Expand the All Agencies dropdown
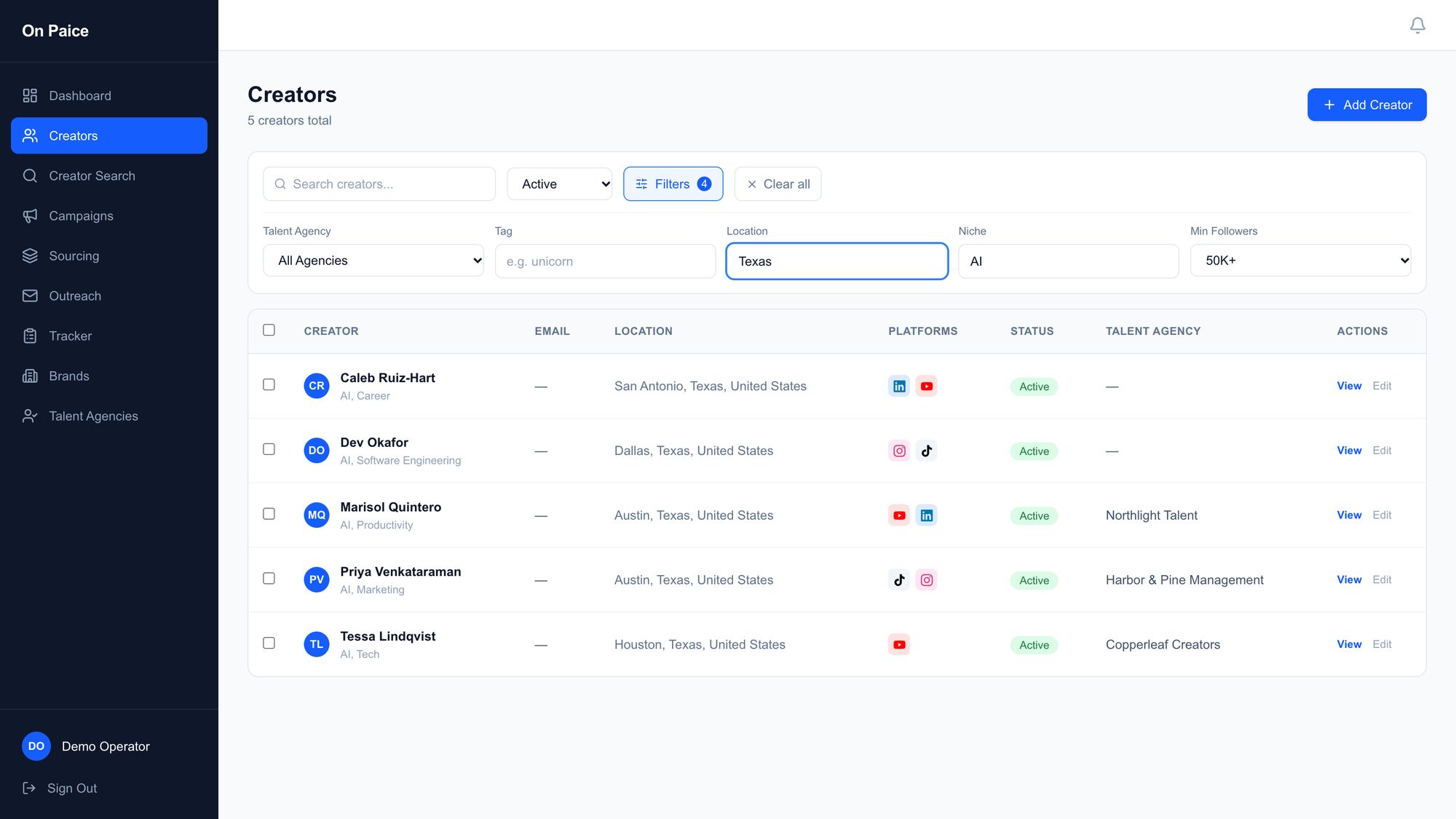Screen dimensions: 1456x819 (373, 261)
